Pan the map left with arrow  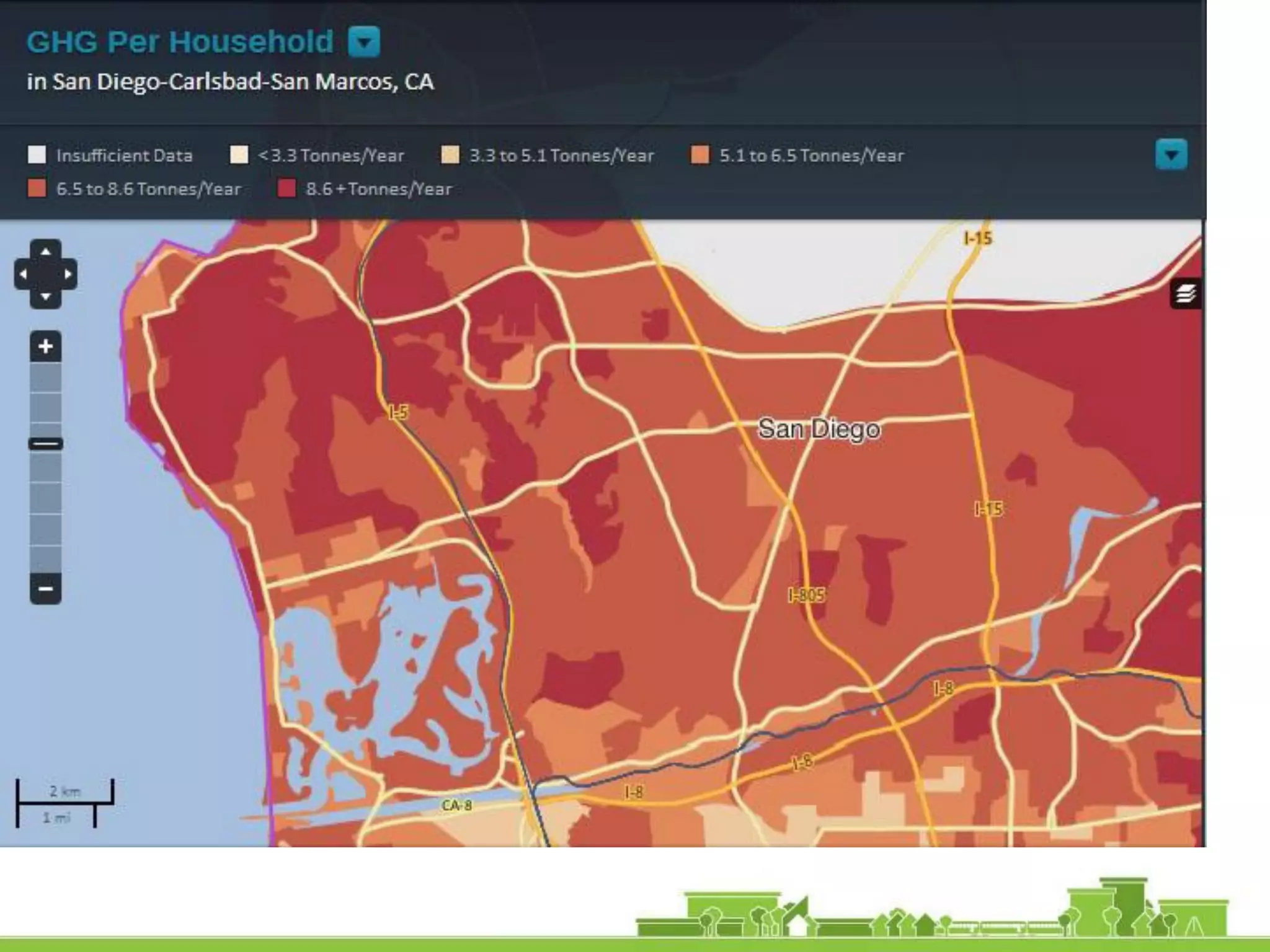[x=23, y=274]
